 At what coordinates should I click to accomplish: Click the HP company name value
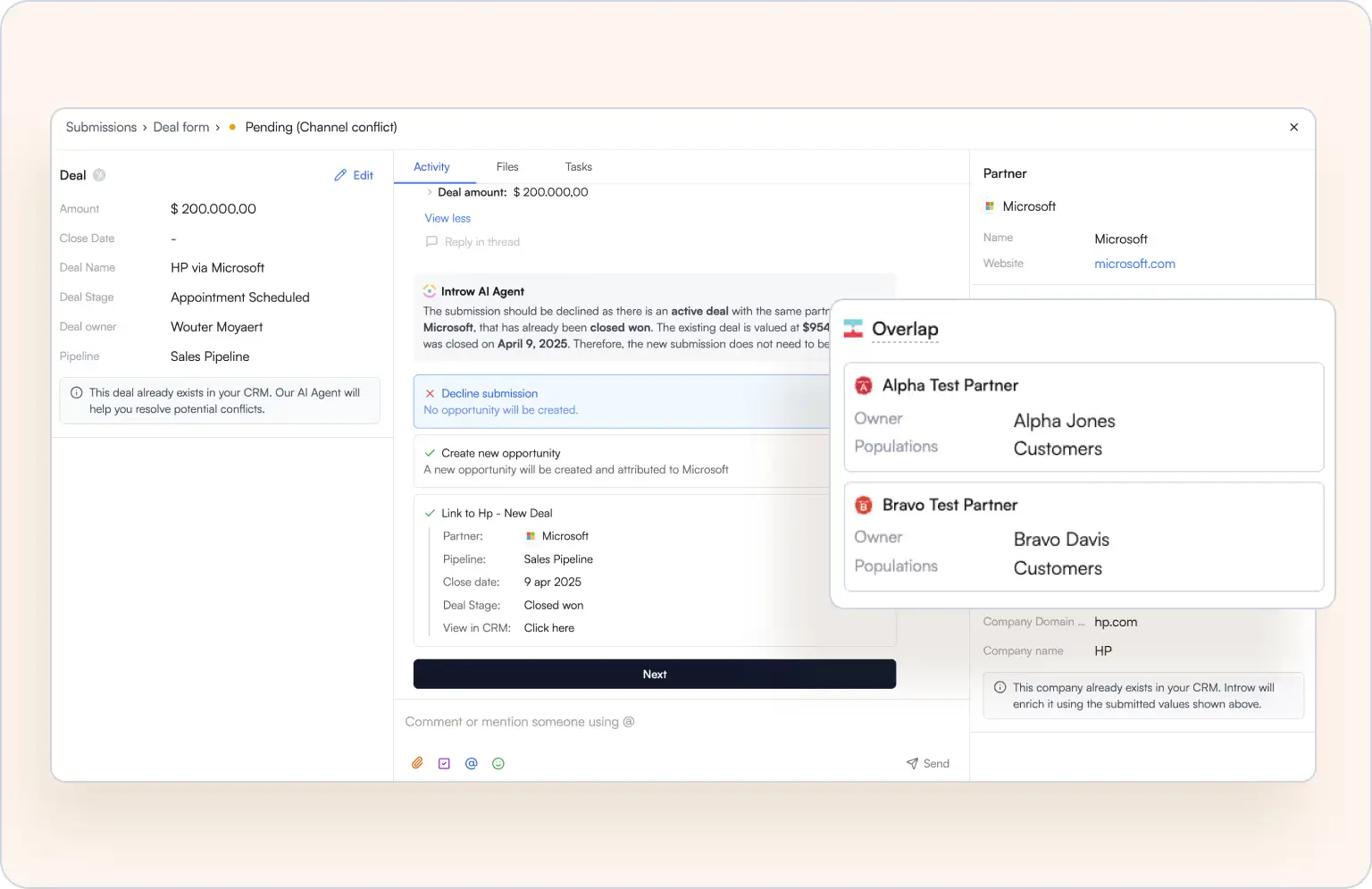(x=1103, y=651)
